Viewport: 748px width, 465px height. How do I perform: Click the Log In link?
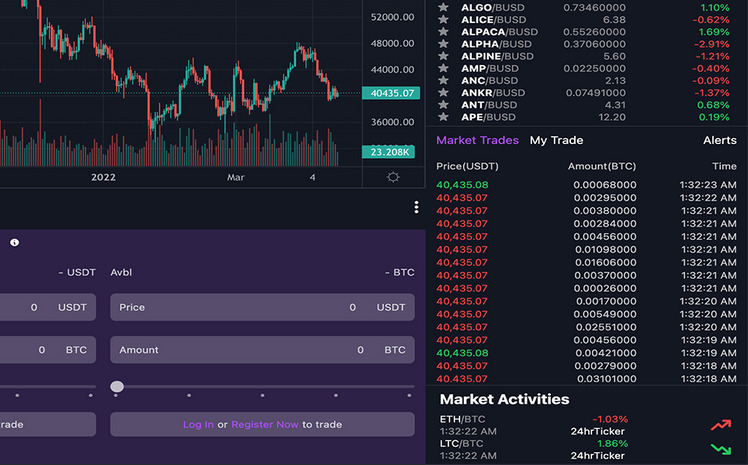tap(198, 424)
